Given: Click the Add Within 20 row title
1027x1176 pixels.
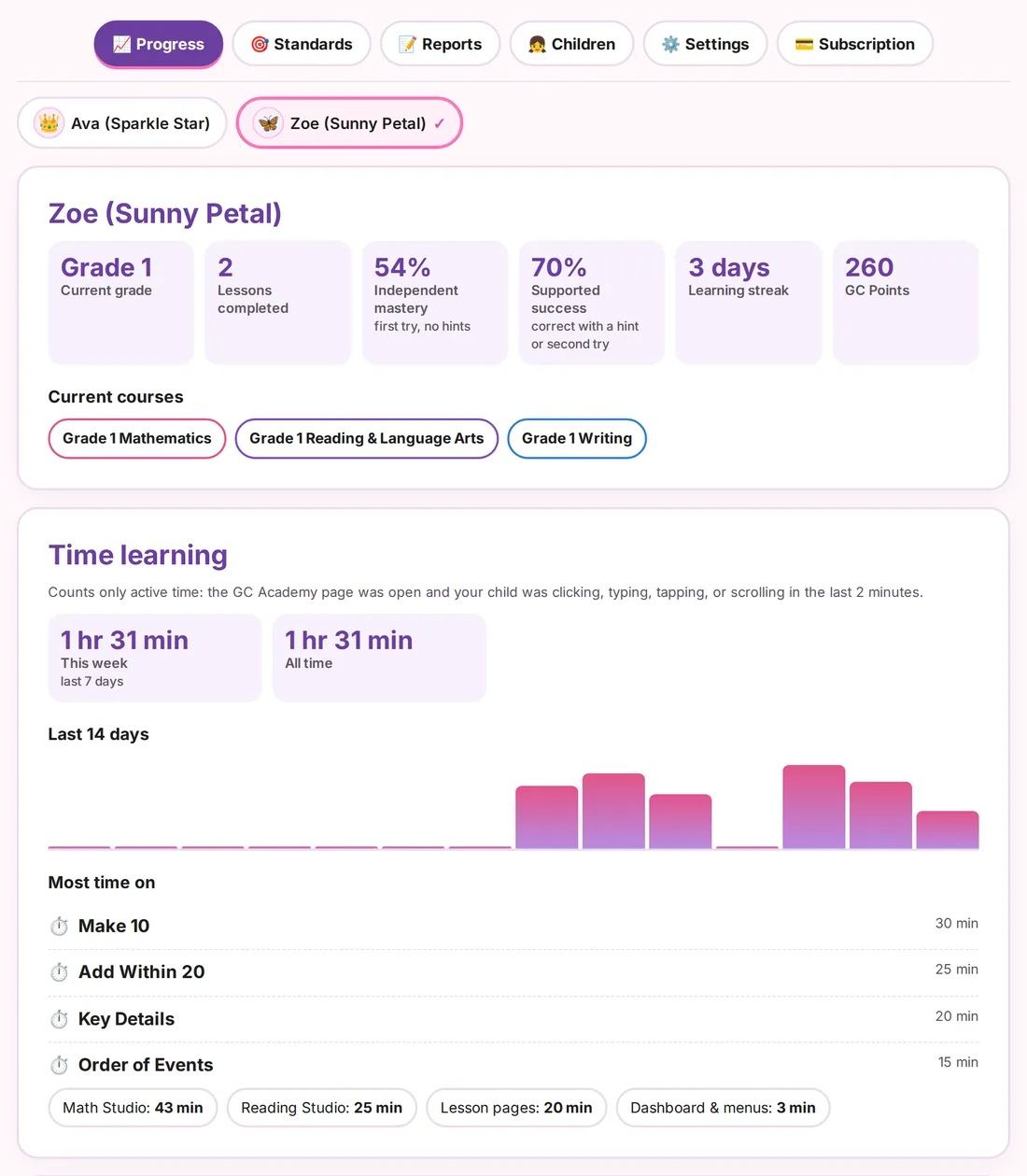Looking at the screenshot, I should point(142,972).
